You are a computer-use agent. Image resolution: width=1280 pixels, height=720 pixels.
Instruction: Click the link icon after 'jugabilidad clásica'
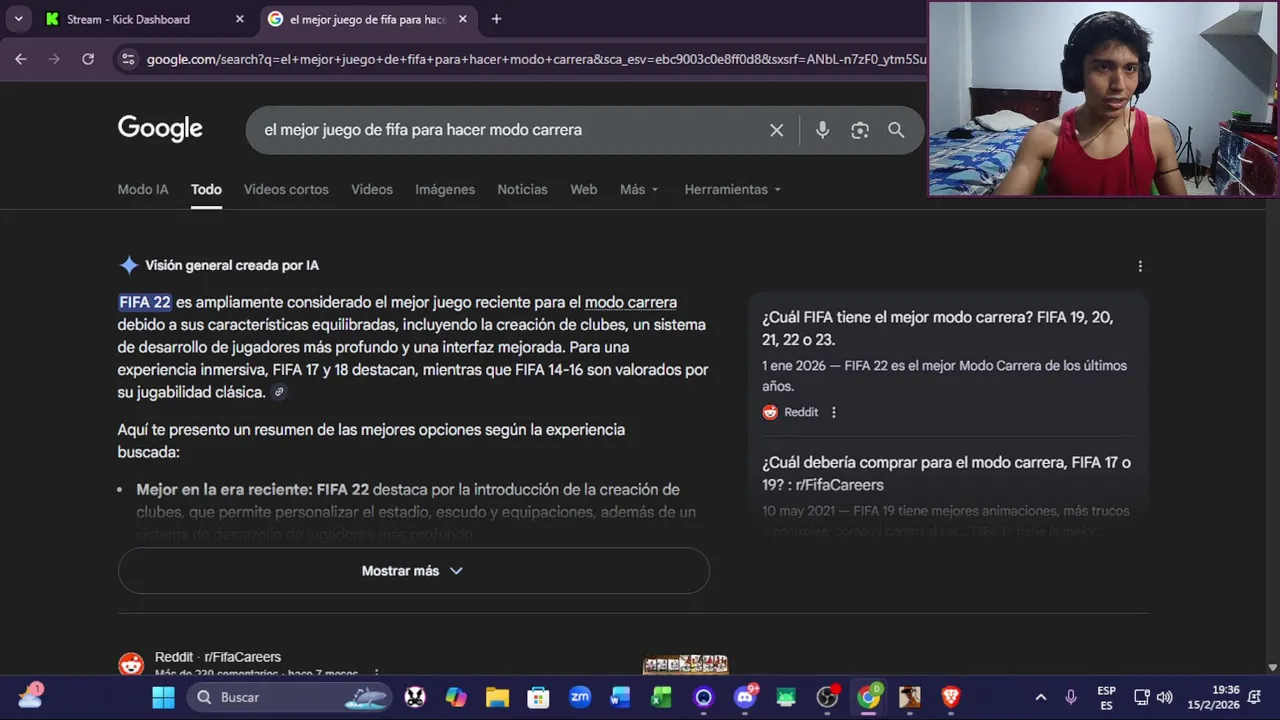[279, 393]
